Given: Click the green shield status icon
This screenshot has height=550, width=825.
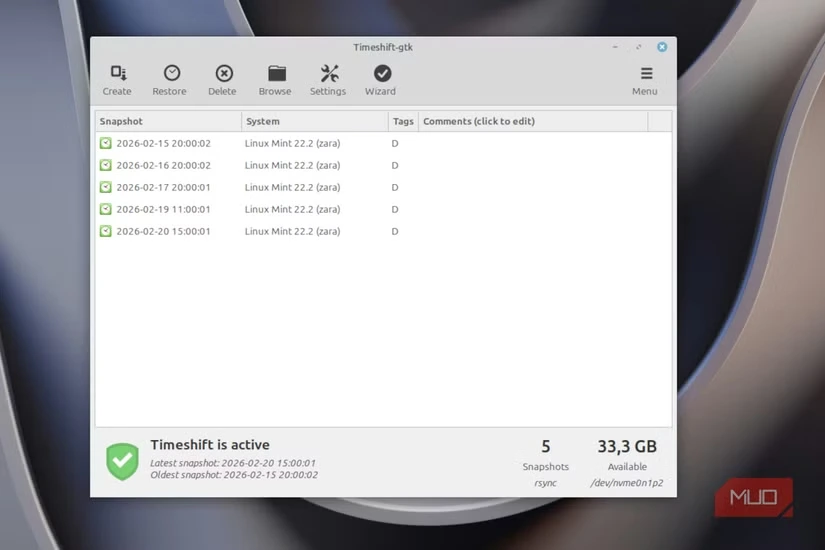Looking at the screenshot, I should click(x=122, y=461).
